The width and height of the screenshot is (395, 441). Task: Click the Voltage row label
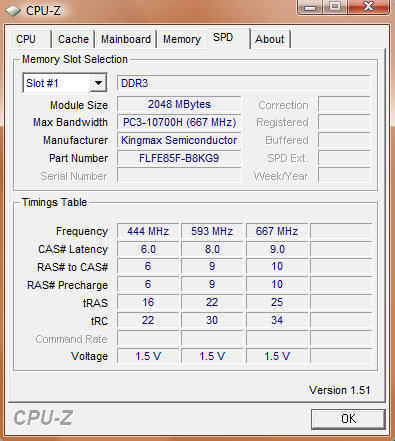pos(89,356)
